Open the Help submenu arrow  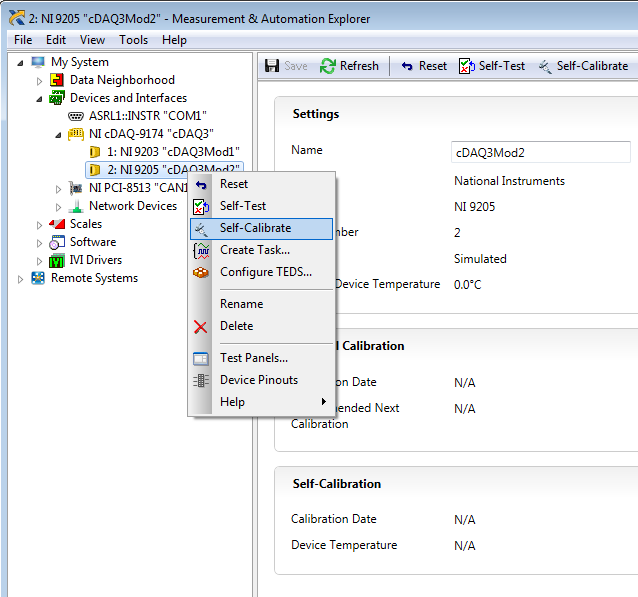pos(324,402)
